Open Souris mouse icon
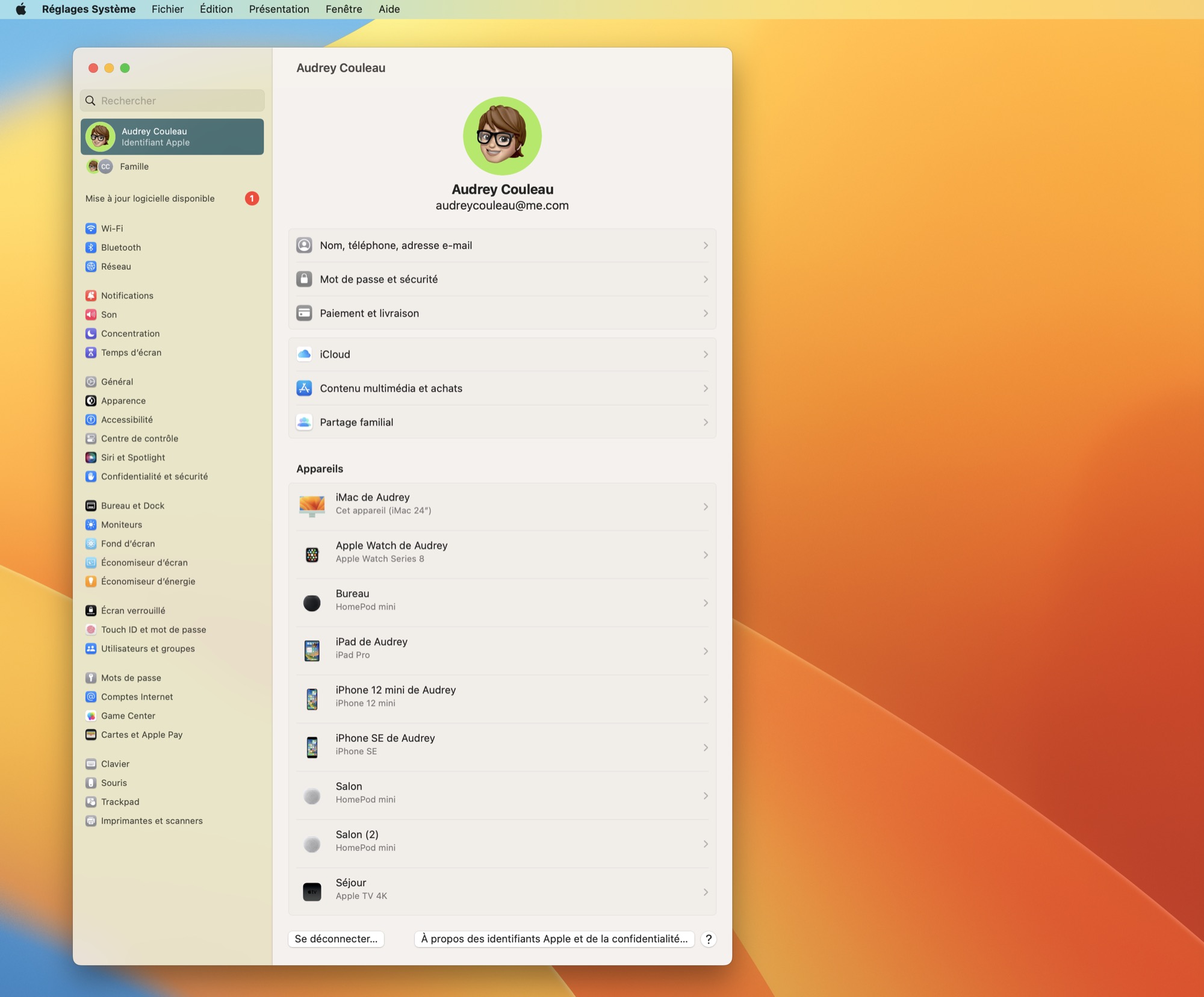Image resolution: width=1204 pixels, height=997 pixels. [x=91, y=783]
